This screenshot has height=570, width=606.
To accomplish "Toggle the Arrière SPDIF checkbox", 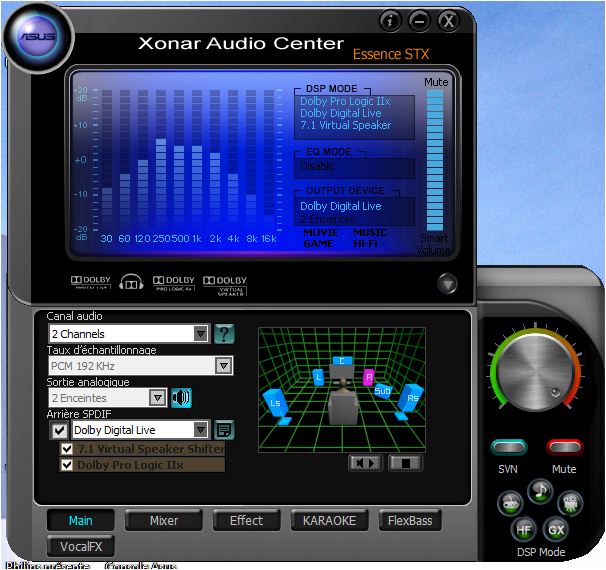I will [x=60, y=430].
